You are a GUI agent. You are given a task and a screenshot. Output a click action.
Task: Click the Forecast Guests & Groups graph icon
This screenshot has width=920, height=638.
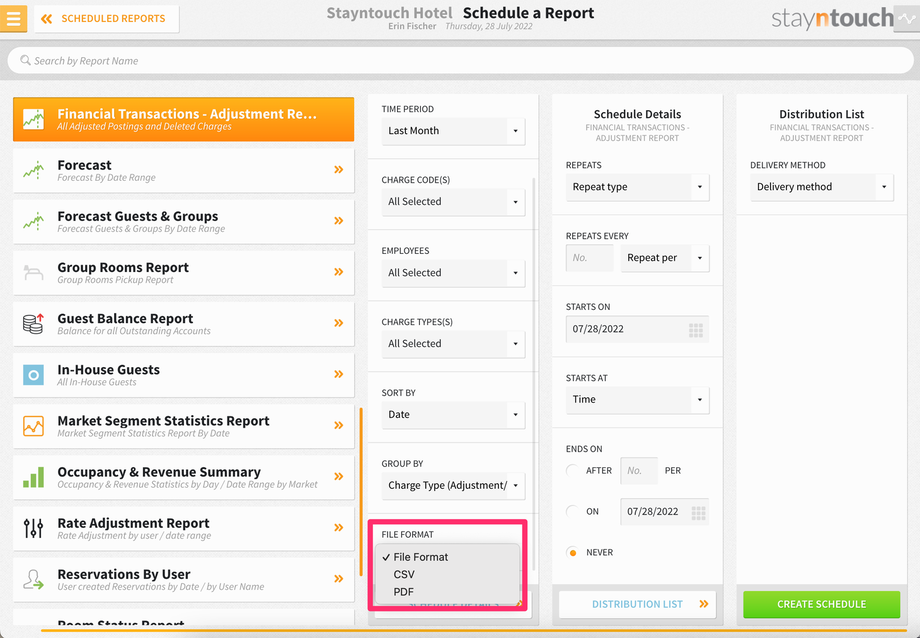33,221
